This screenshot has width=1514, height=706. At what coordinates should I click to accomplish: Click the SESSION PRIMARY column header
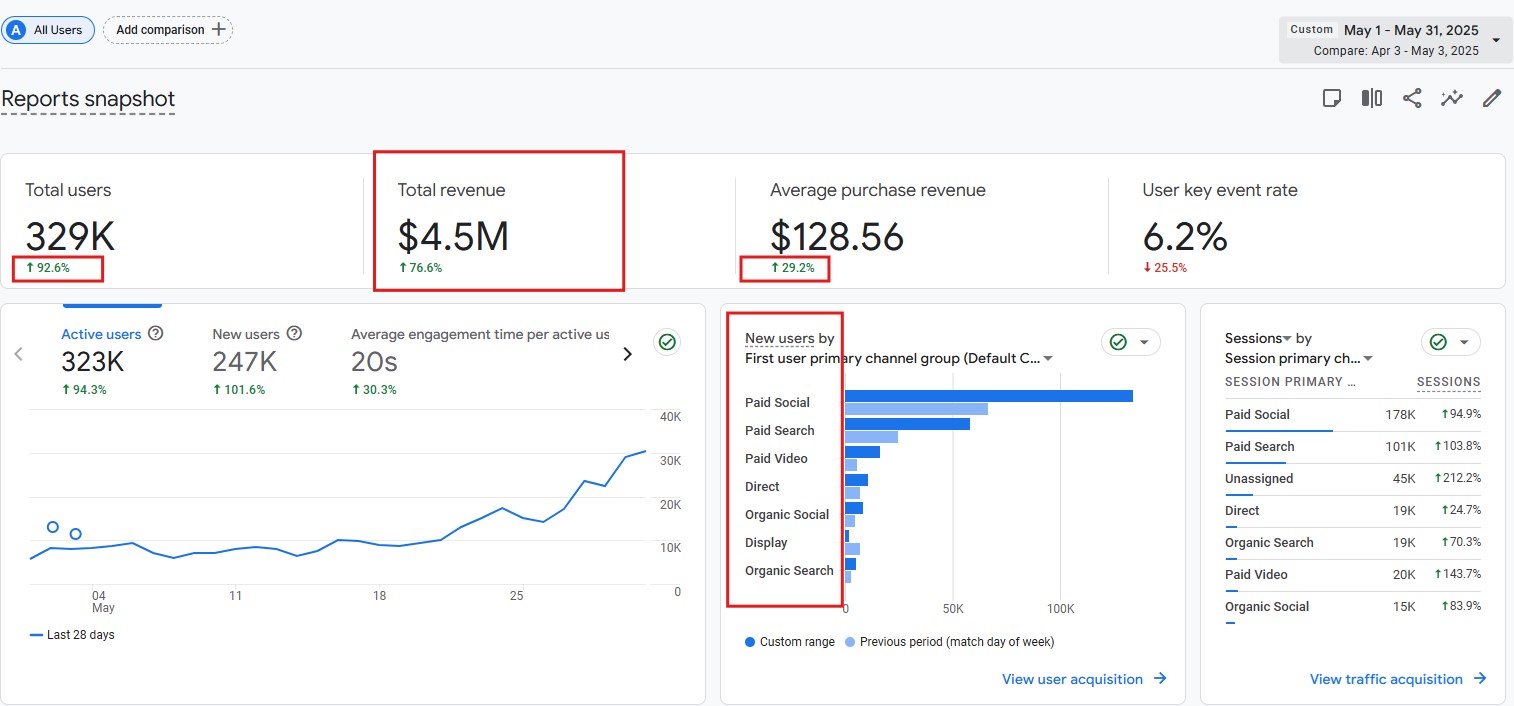pos(1290,382)
